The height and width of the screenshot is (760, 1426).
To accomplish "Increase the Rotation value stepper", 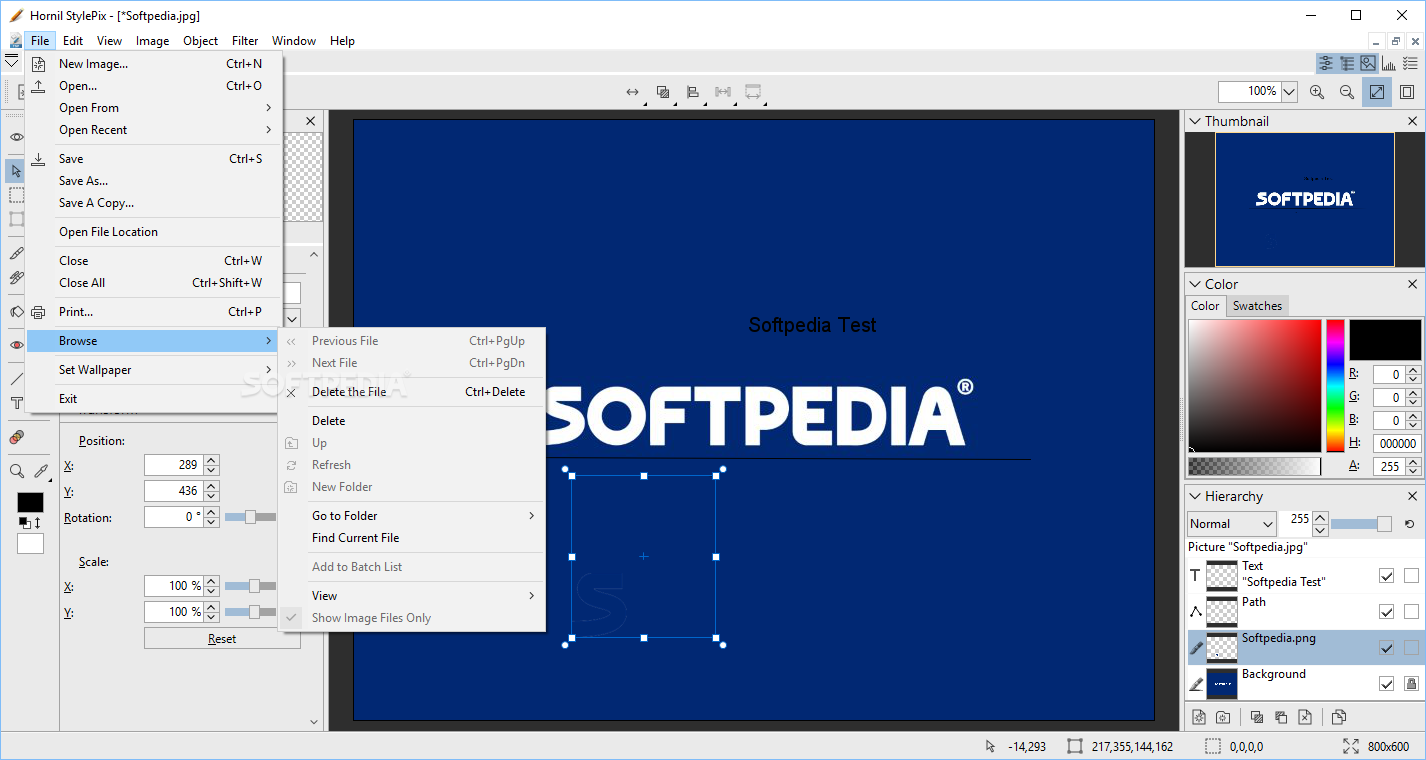I will click(211, 512).
